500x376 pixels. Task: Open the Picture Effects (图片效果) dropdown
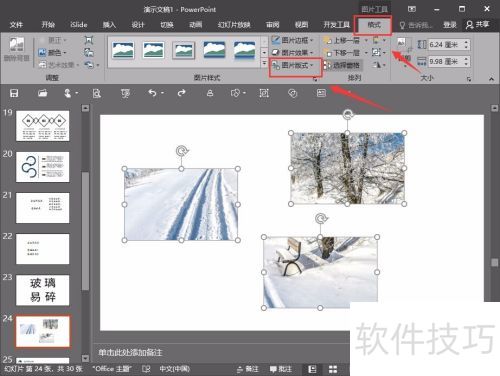click(x=293, y=53)
